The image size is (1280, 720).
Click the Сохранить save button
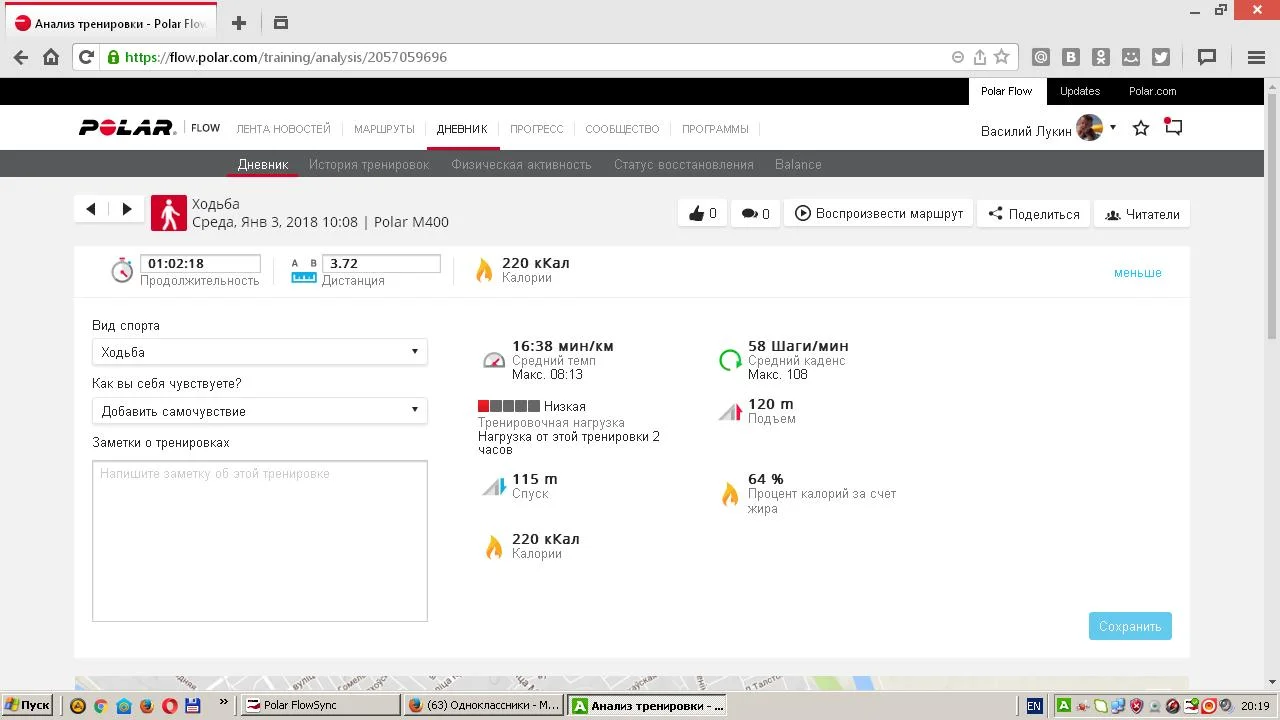(1130, 626)
